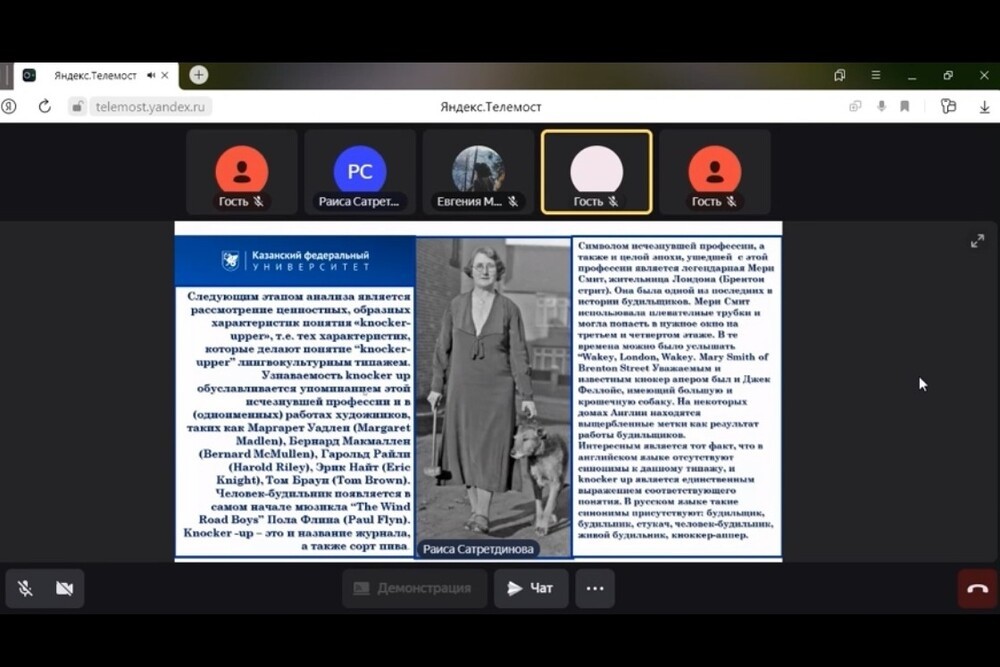The height and width of the screenshot is (667, 1000).
Task: Unmute the microphone in call controls
Action: [x=25, y=588]
